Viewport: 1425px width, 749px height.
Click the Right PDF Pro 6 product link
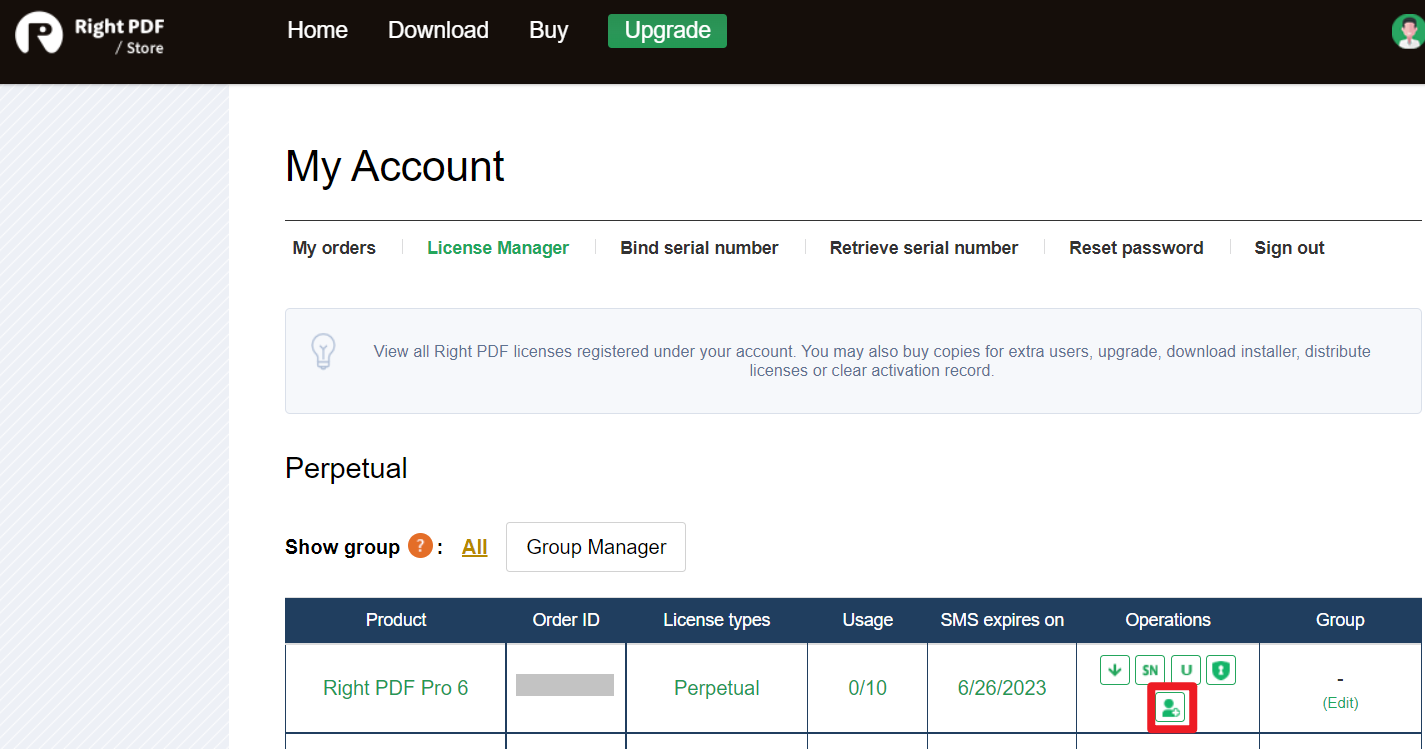coord(396,688)
